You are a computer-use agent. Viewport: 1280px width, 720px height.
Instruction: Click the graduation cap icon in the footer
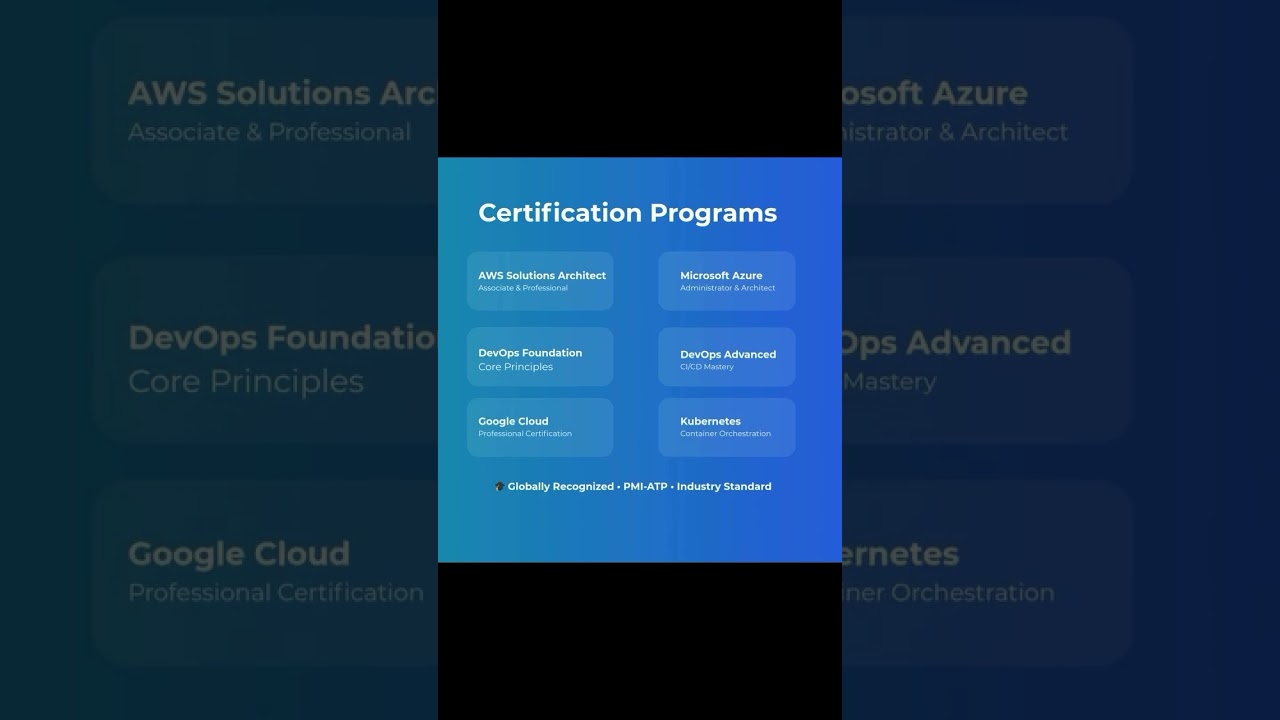click(499, 487)
